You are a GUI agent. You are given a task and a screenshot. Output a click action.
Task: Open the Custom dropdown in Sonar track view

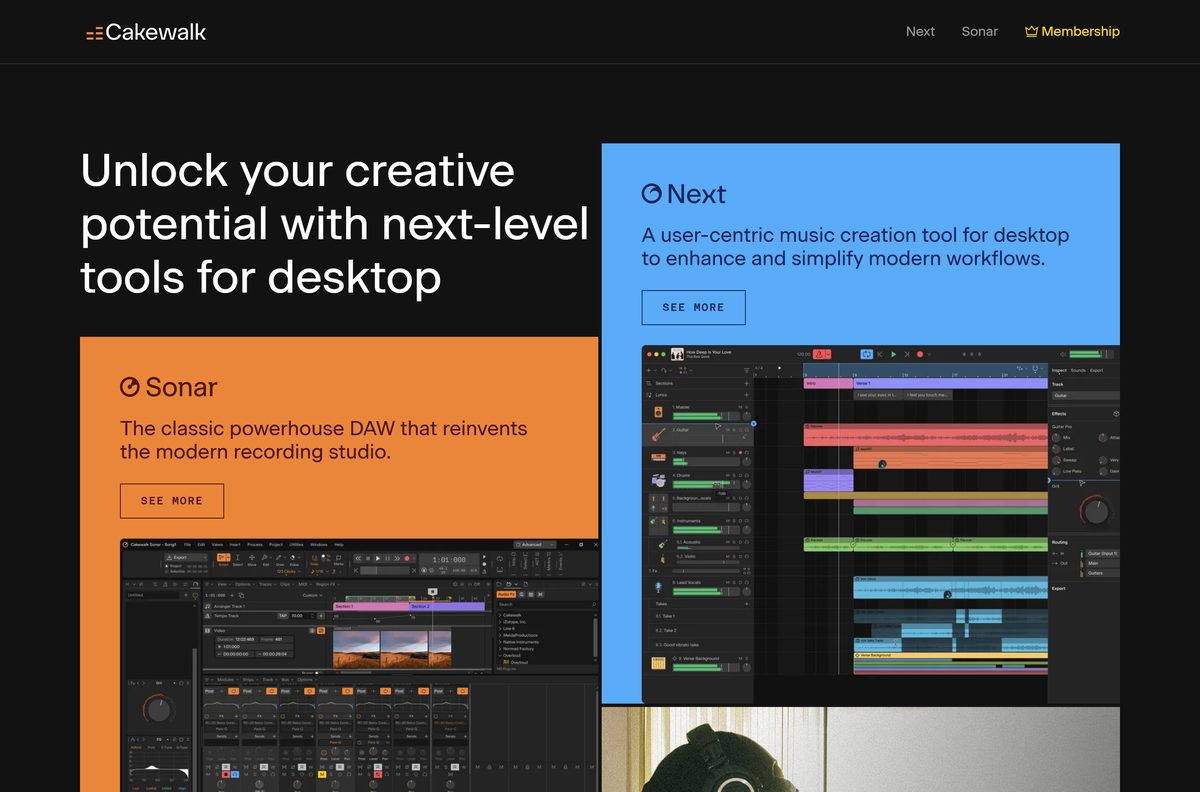tap(312, 595)
